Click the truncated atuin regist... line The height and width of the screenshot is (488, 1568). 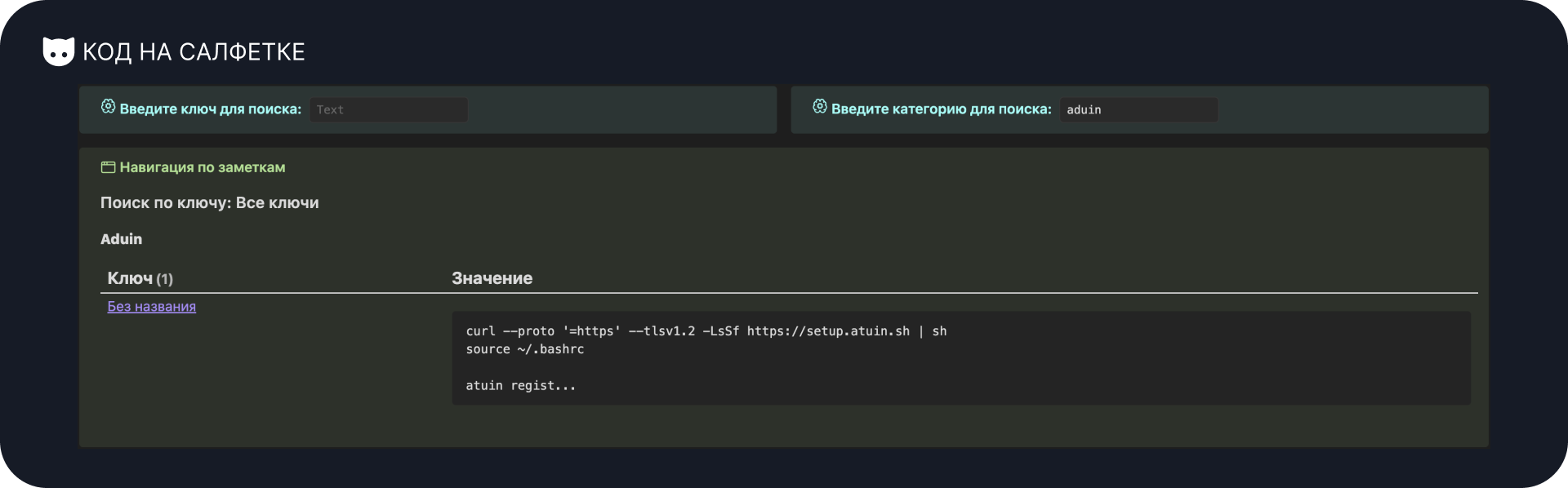520,386
